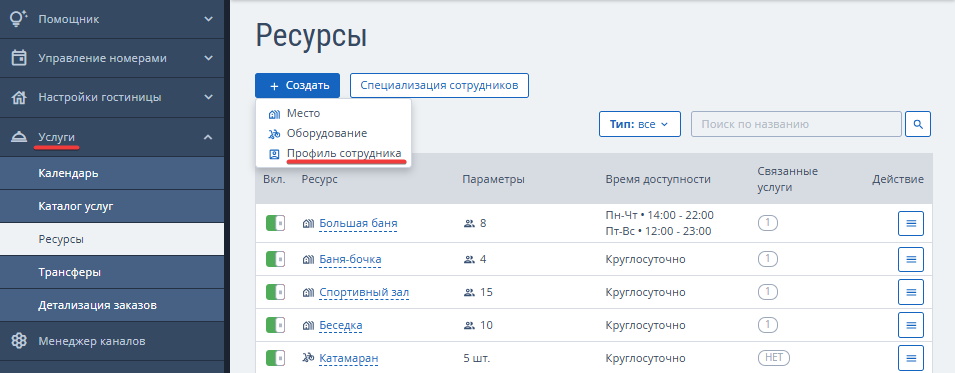Screen dimensions: 955x373
Task: Expand the Управление номерами section chevron
Action: pos(208,58)
